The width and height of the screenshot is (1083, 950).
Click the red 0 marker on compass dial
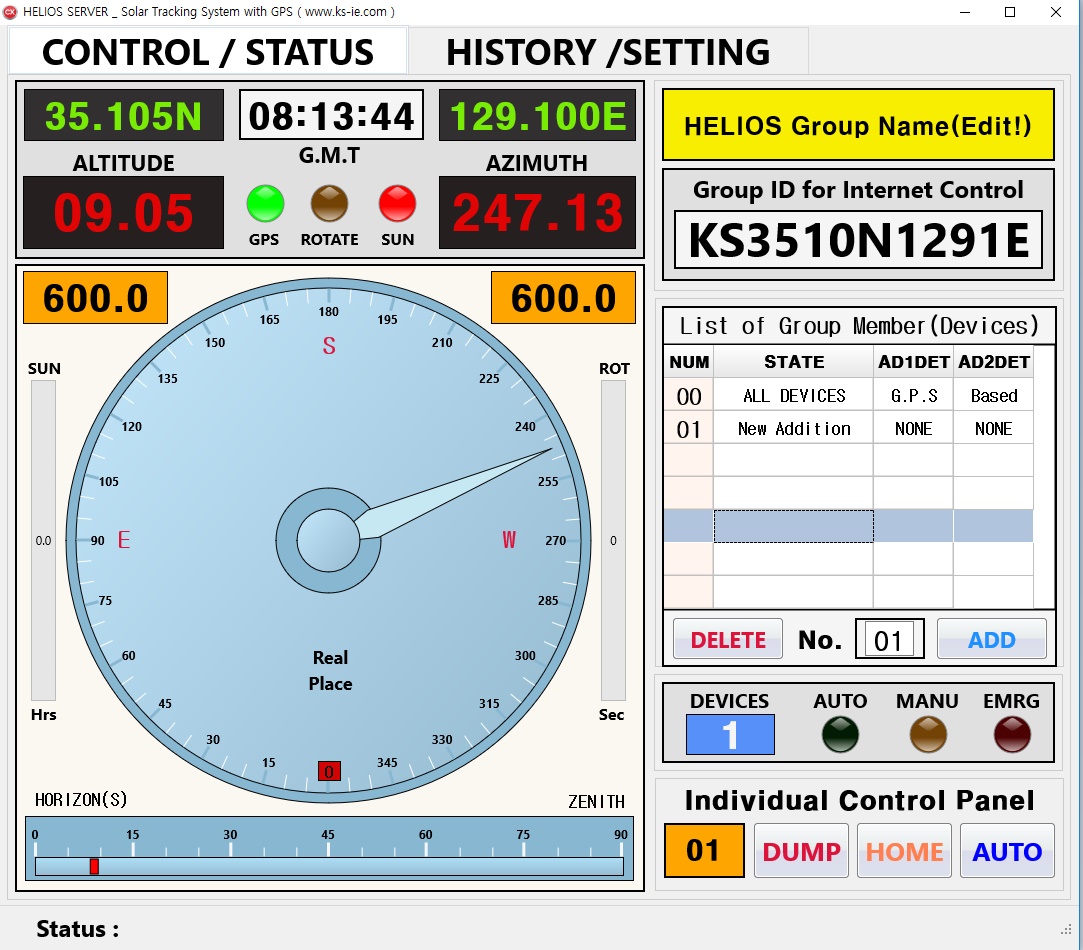(x=329, y=771)
